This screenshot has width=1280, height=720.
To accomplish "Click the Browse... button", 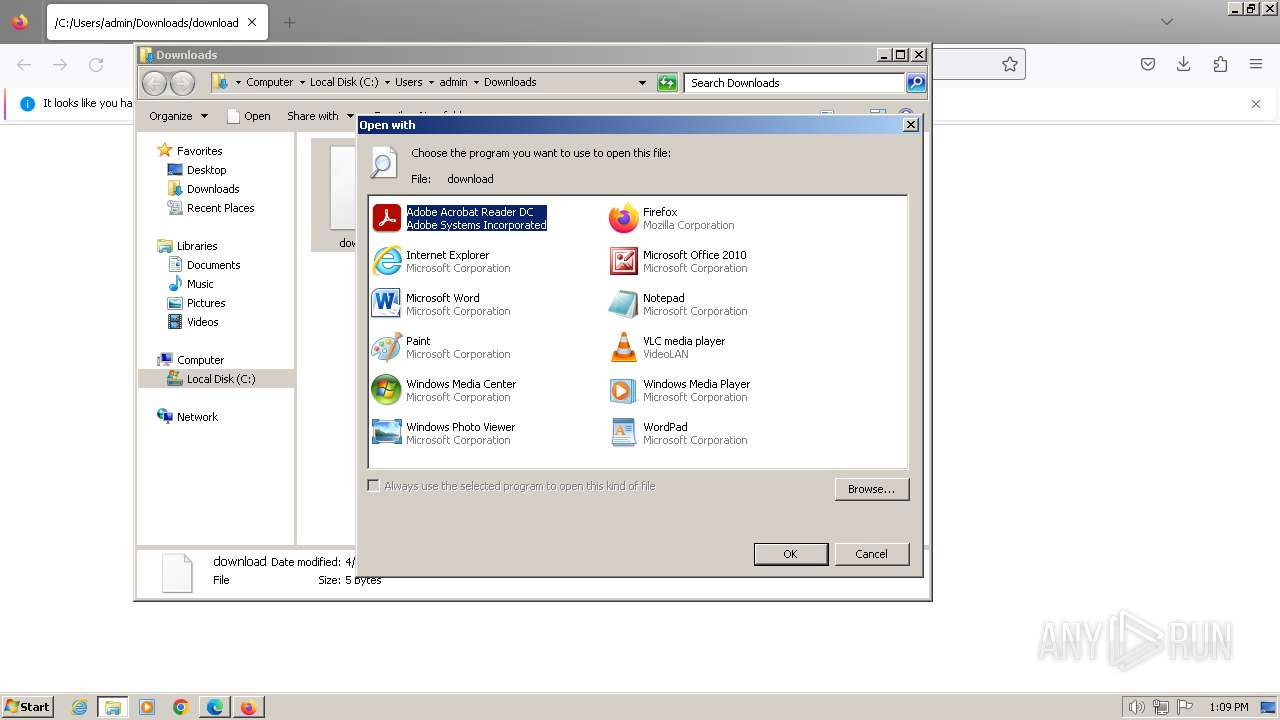I will 872,489.
